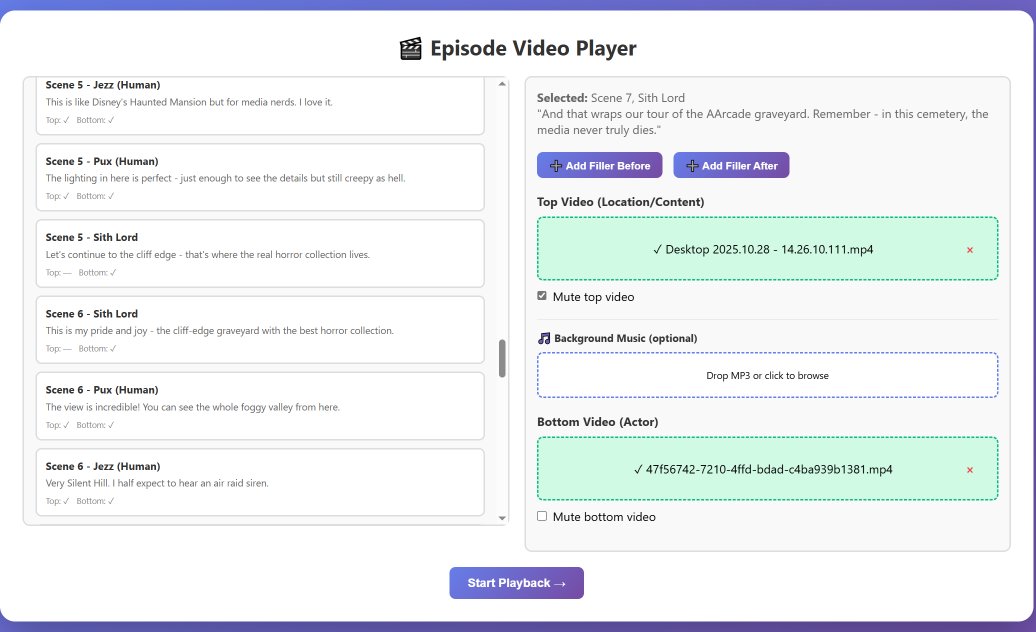Click the clapperboard icon beside Episode Video Player
The image size is (1036, 632).
tap(410, 49)
